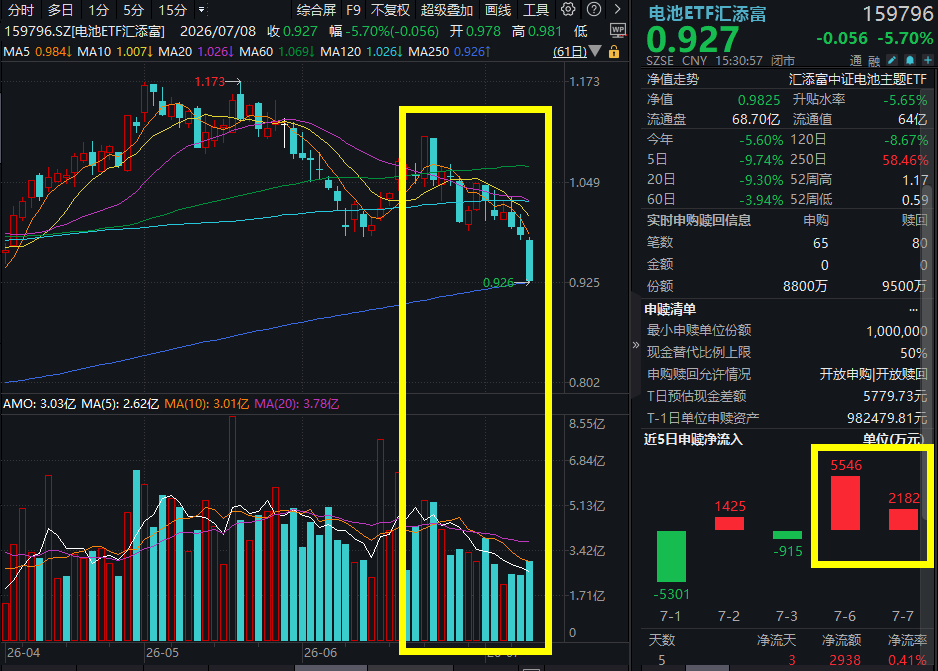Switch to 5分 chart period
This screenshot has height=671, width=938.
[133, 10]
